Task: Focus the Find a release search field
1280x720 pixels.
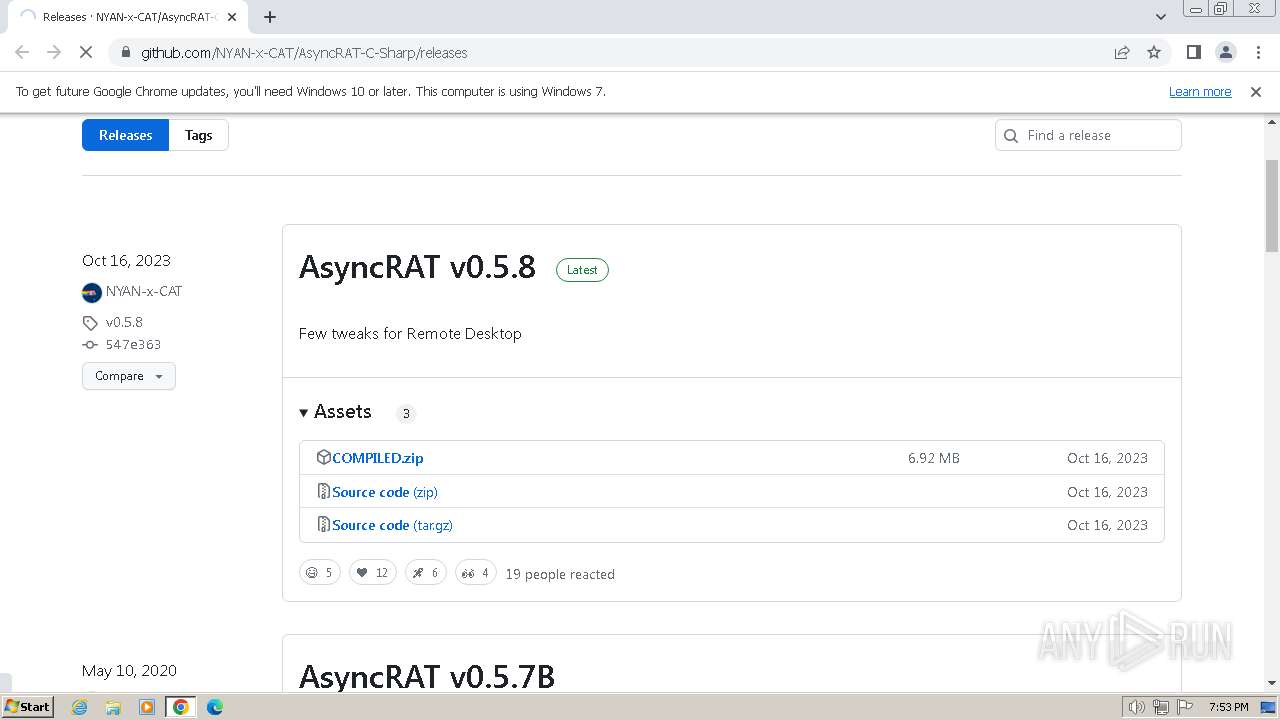Action: [x=1088, y=135]
